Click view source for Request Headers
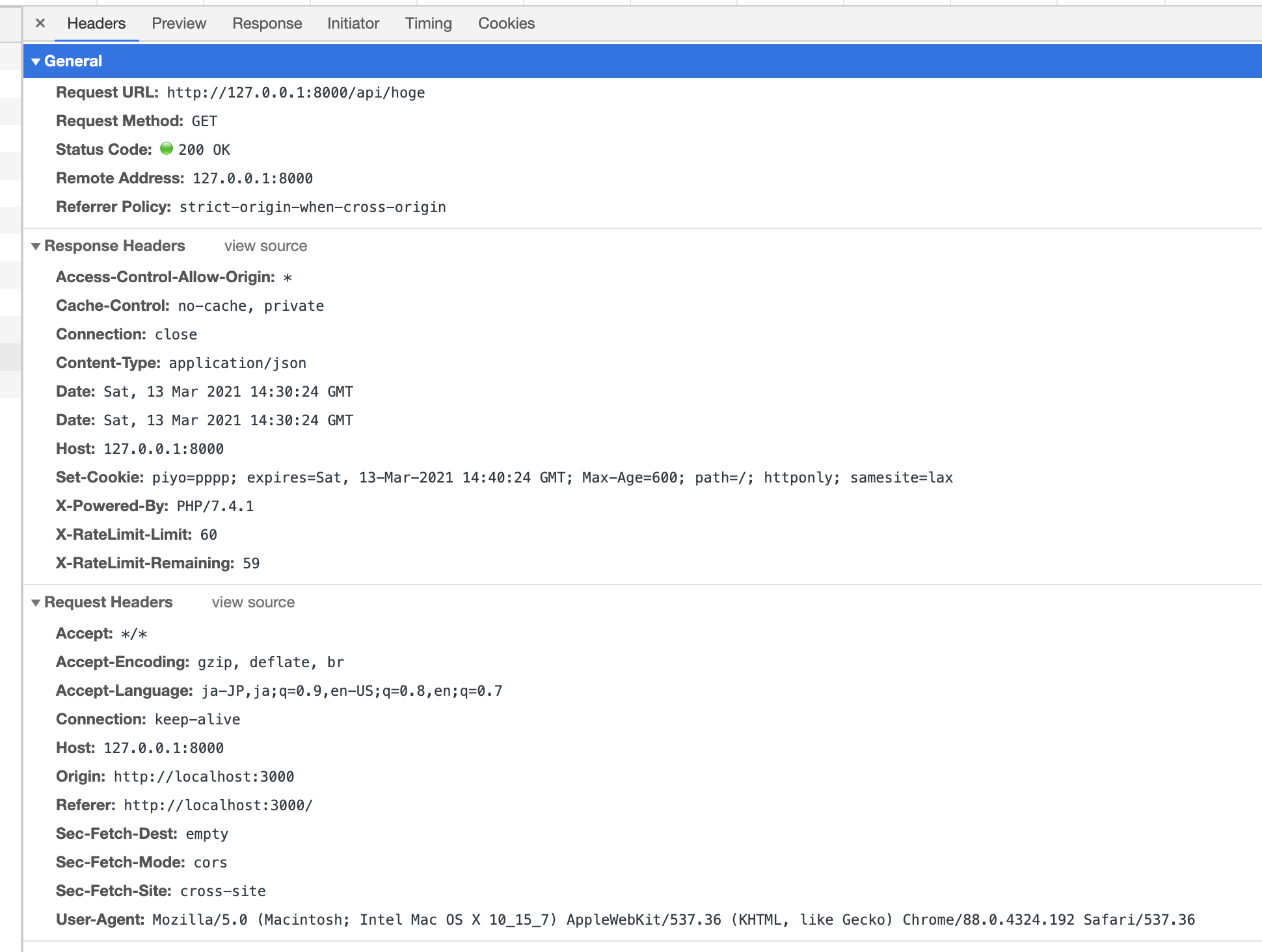 click(253, 602)
